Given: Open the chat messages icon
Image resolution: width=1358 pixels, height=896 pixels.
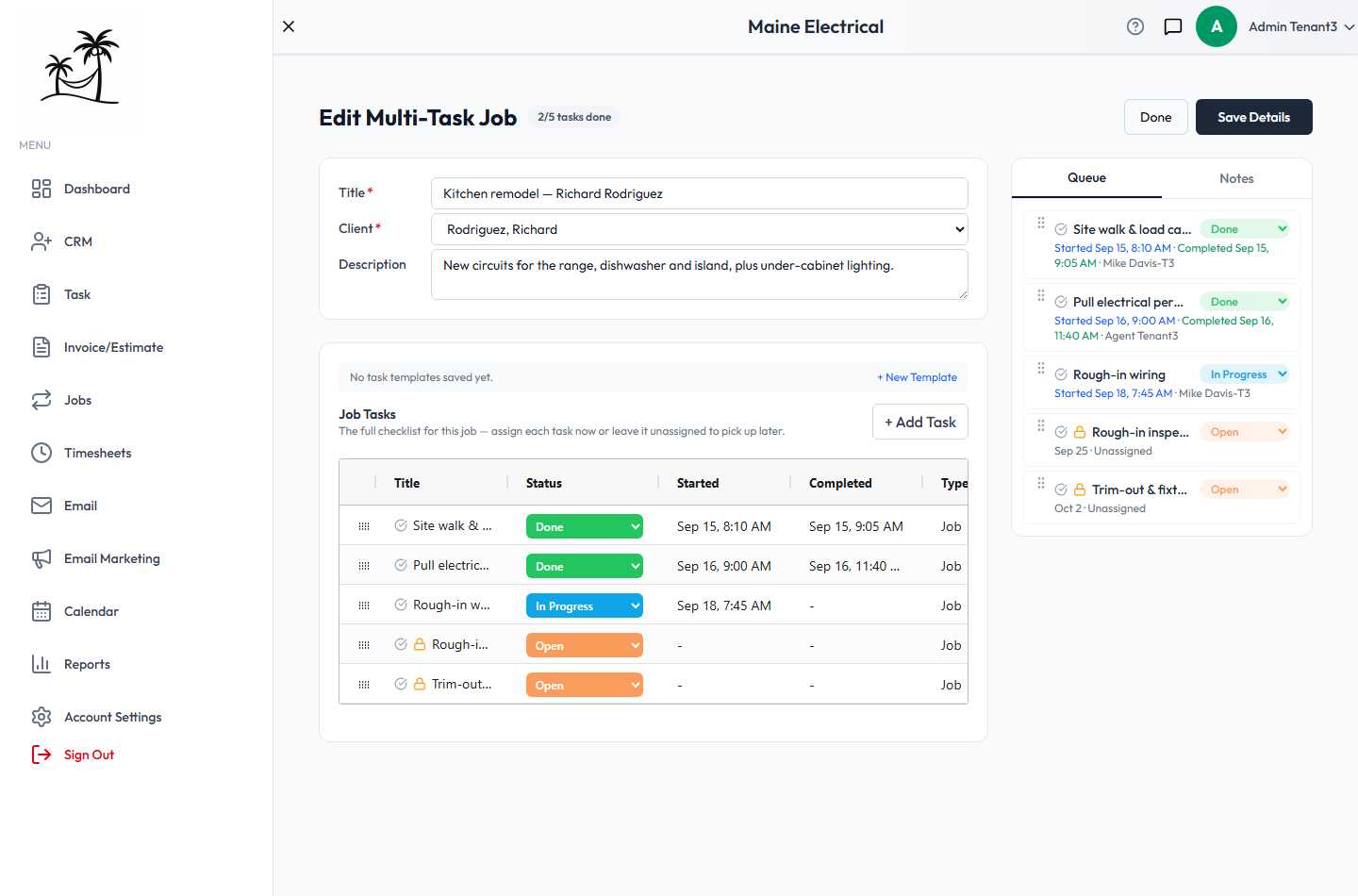Looking at the screenshot, I should tap(1173, 26).
